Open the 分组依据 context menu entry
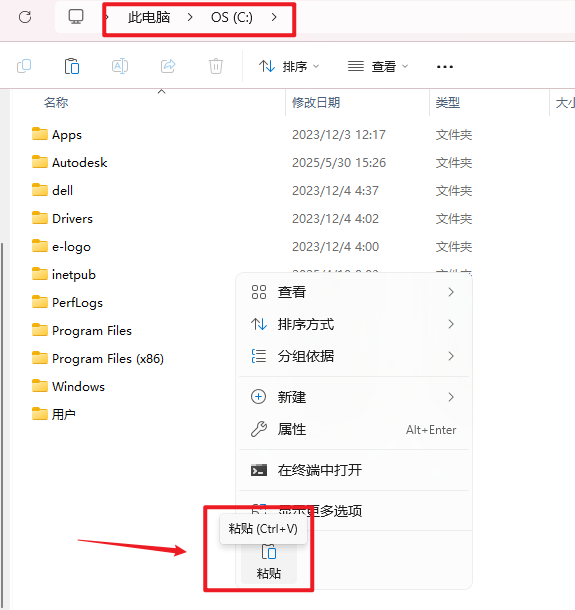 click(x=354, y=356)
